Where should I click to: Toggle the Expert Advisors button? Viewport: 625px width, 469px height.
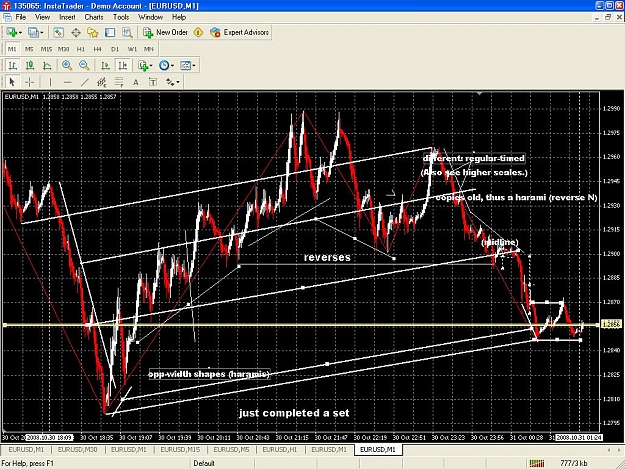[240, 33]
